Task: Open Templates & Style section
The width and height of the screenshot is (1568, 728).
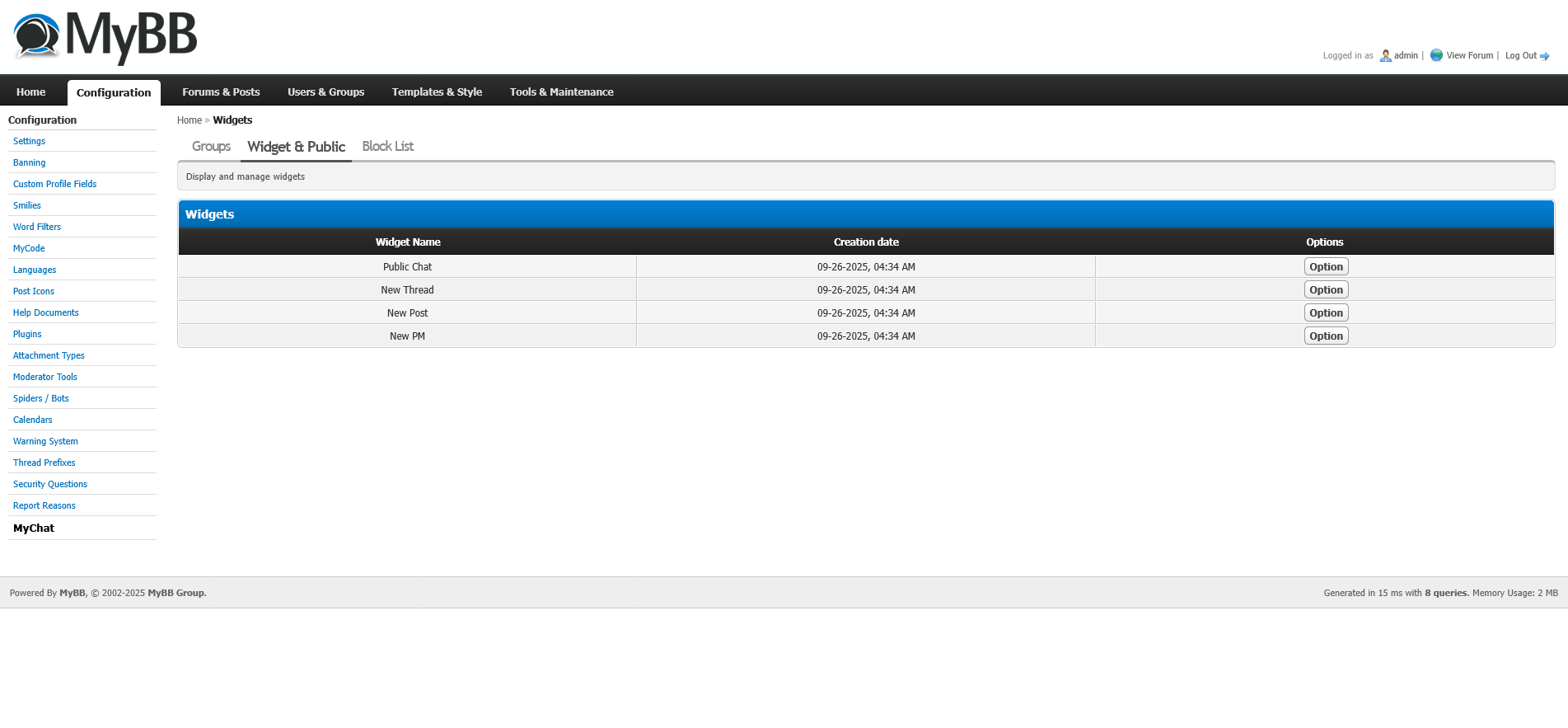Action: pyautogui.click(x=437, y=92)
